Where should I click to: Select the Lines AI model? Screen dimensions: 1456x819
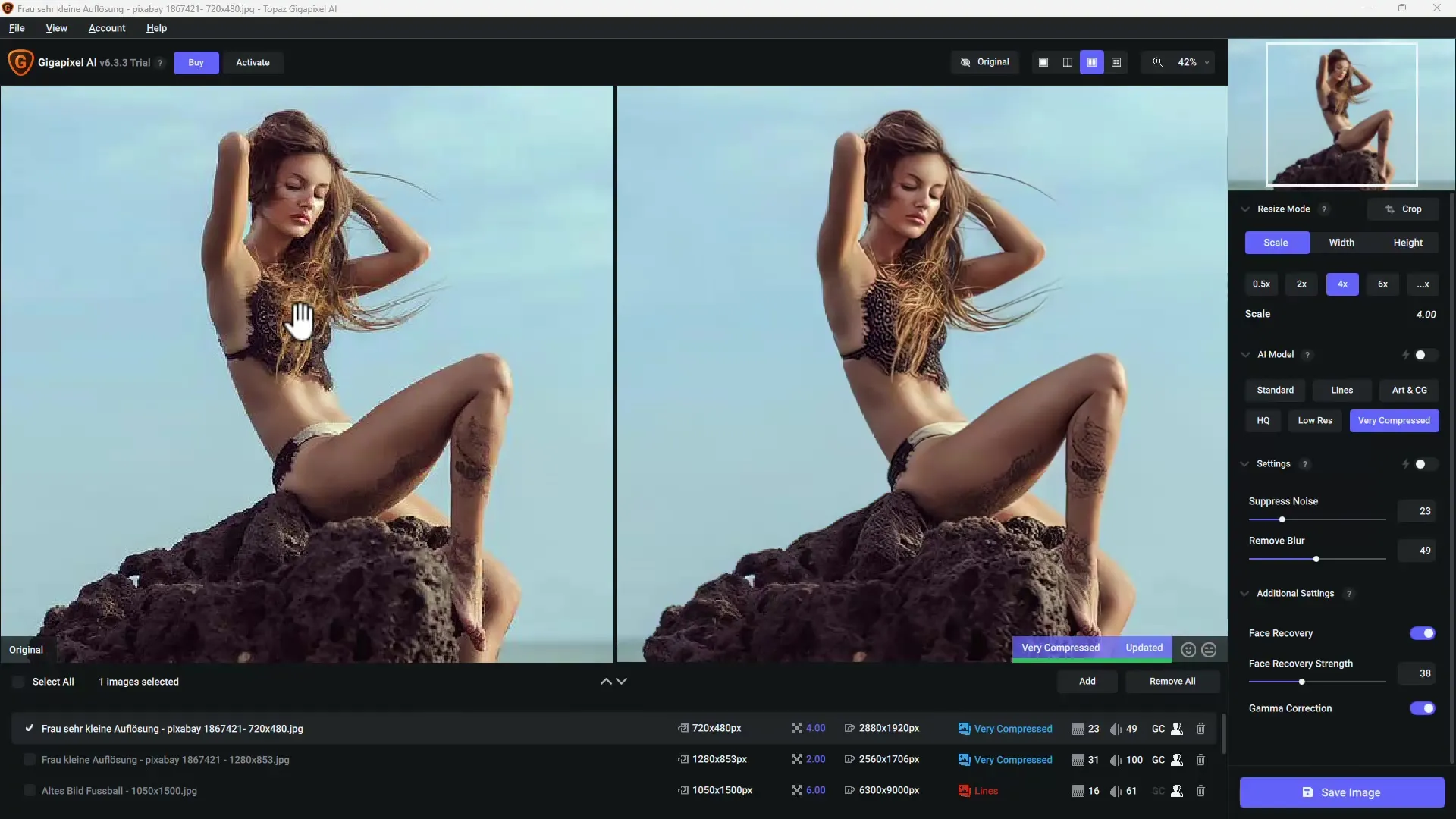pos(1341,389)
